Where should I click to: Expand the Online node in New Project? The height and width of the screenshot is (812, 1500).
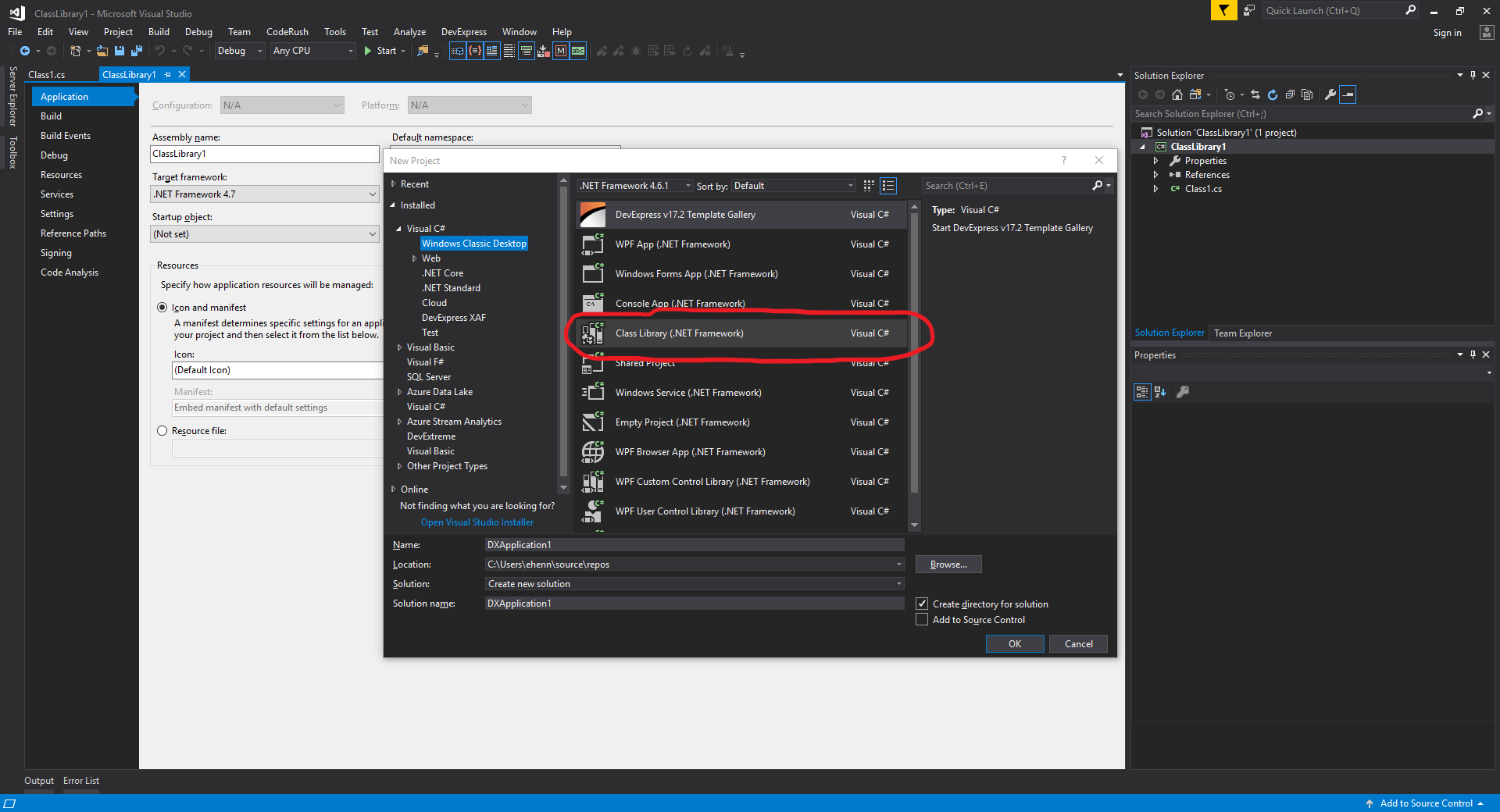coord(393,490)
